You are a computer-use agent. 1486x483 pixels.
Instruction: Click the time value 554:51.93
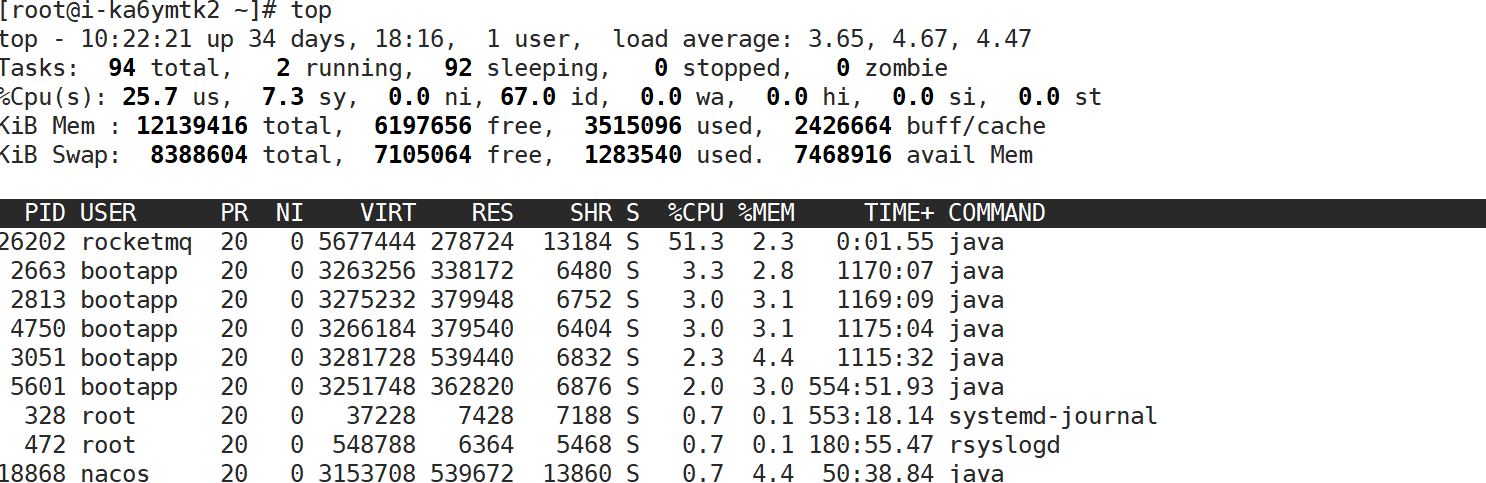pyautogui.click(x=871, y=387)
